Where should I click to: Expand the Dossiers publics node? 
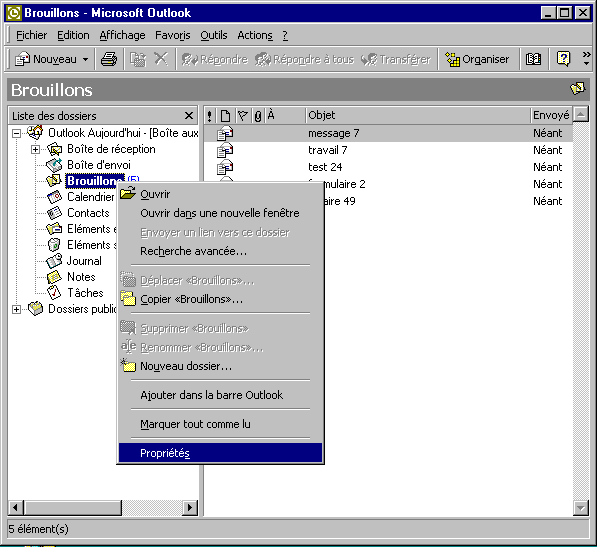tap(16, 309)
